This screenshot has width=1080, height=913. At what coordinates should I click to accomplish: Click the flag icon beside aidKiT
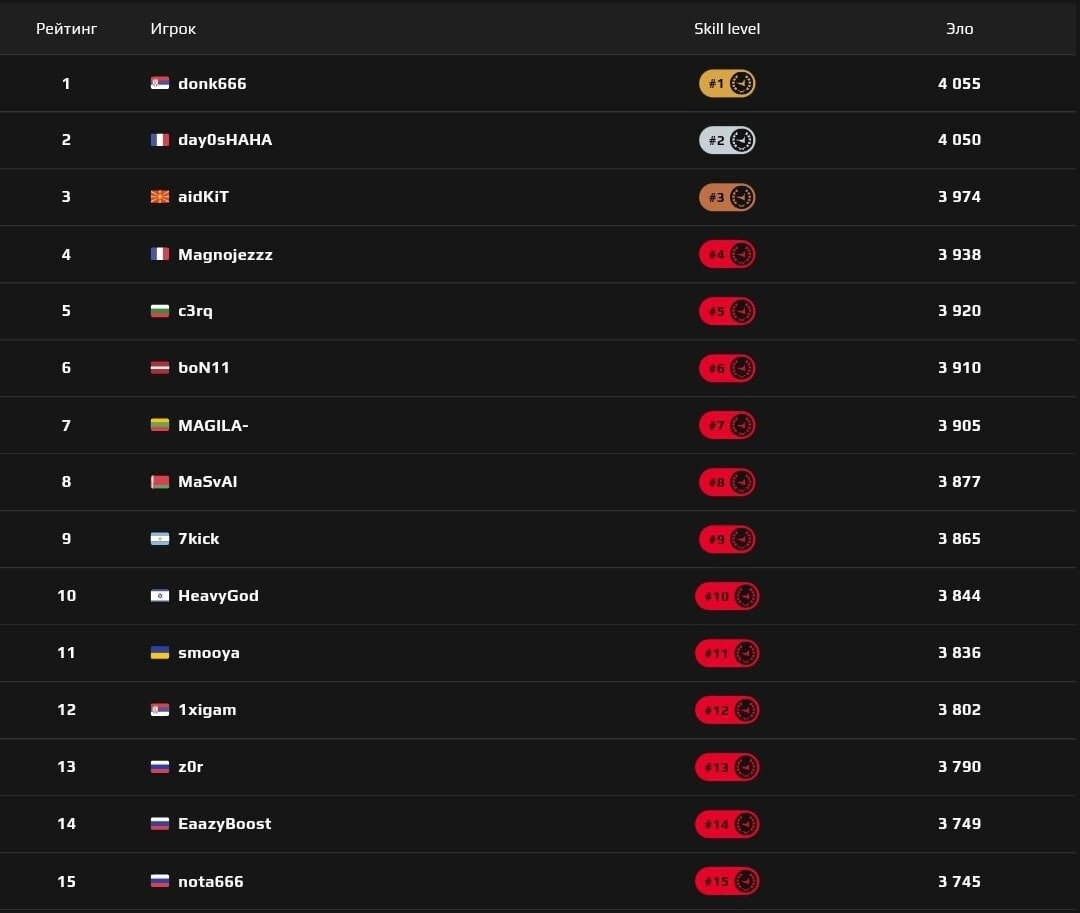[x=160, y=197]
